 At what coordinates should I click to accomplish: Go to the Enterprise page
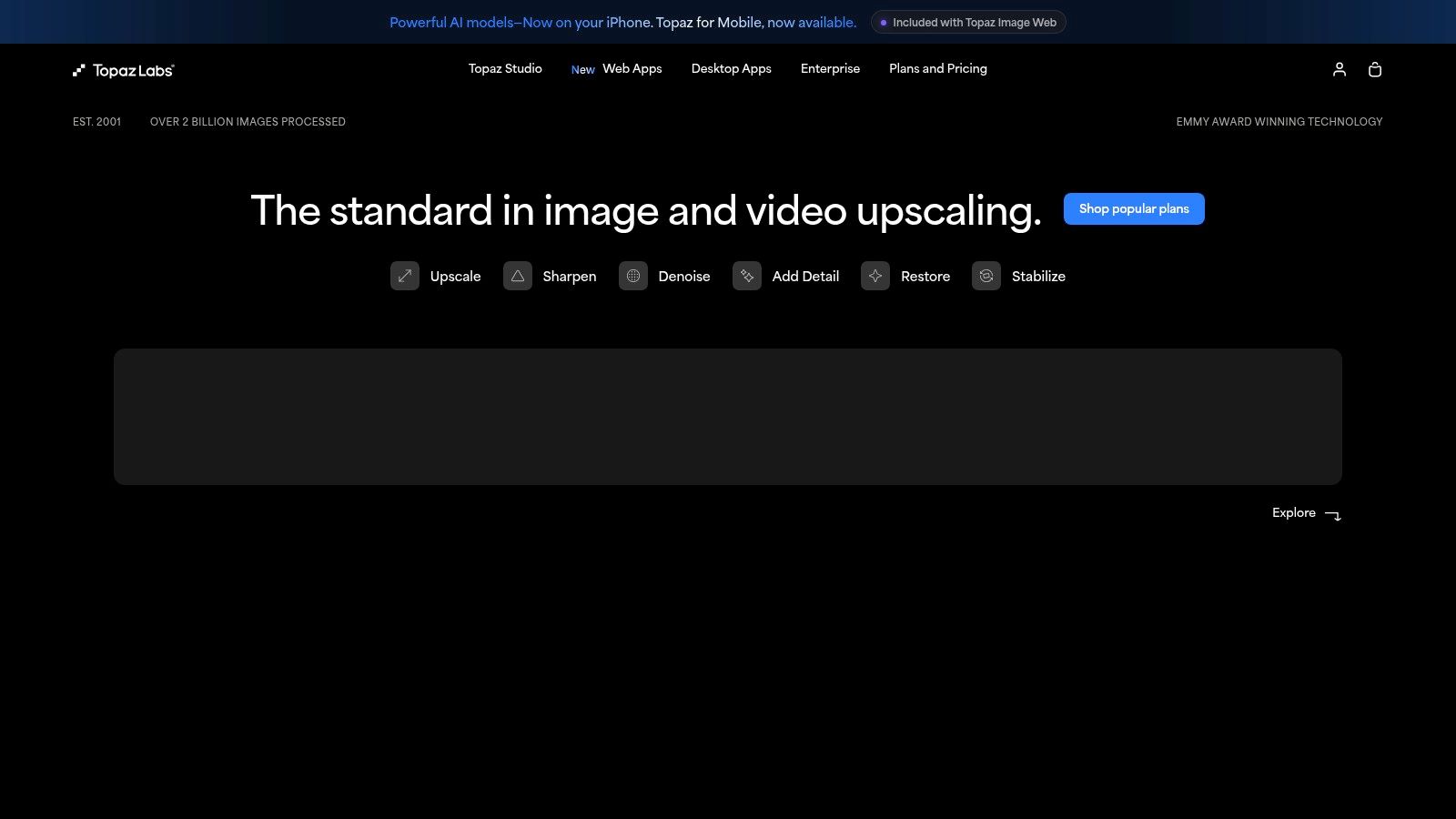point(830,68)
